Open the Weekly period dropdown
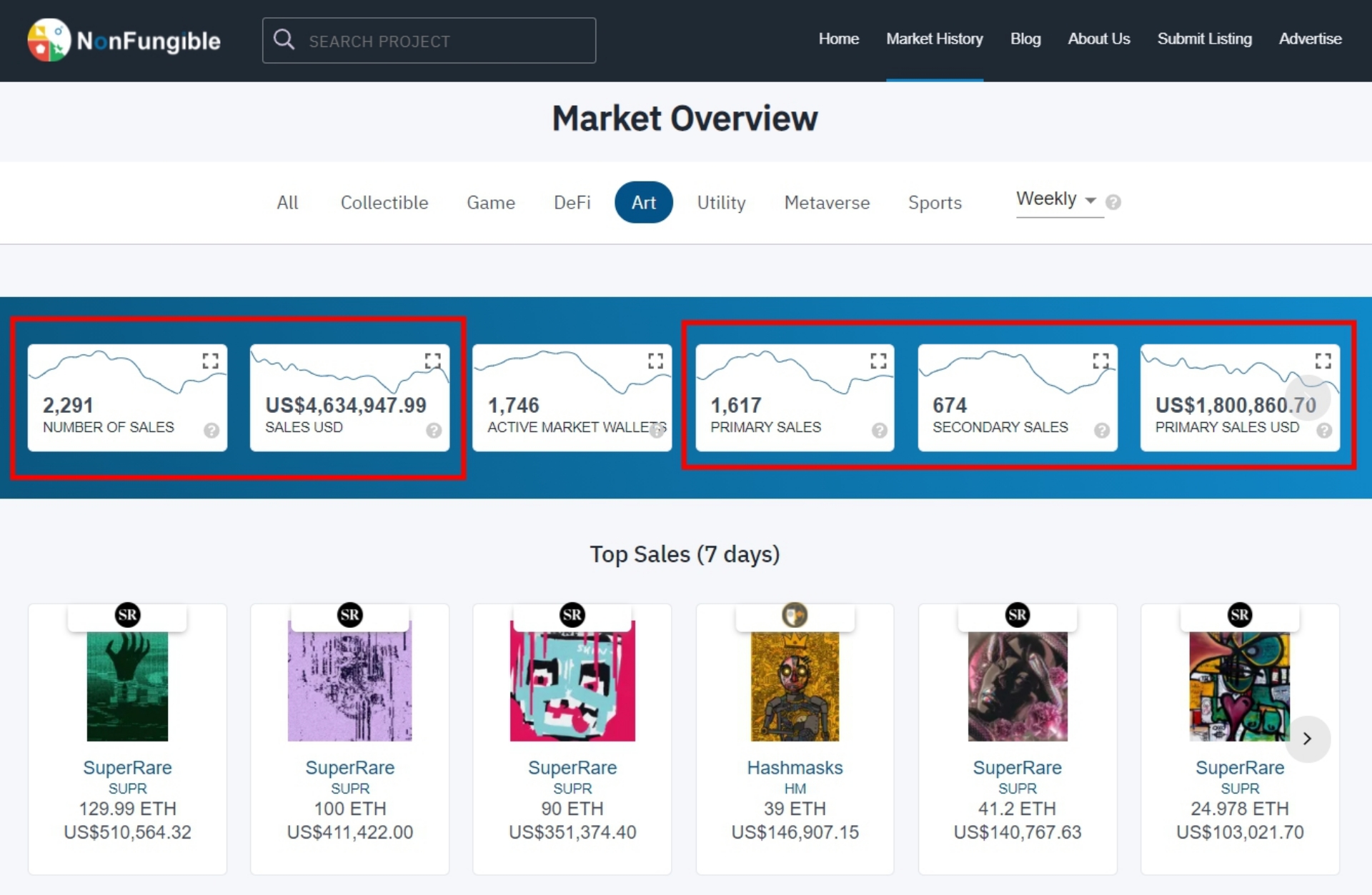This screenshot has height=895, width=1372. (x=1056, y=199)
